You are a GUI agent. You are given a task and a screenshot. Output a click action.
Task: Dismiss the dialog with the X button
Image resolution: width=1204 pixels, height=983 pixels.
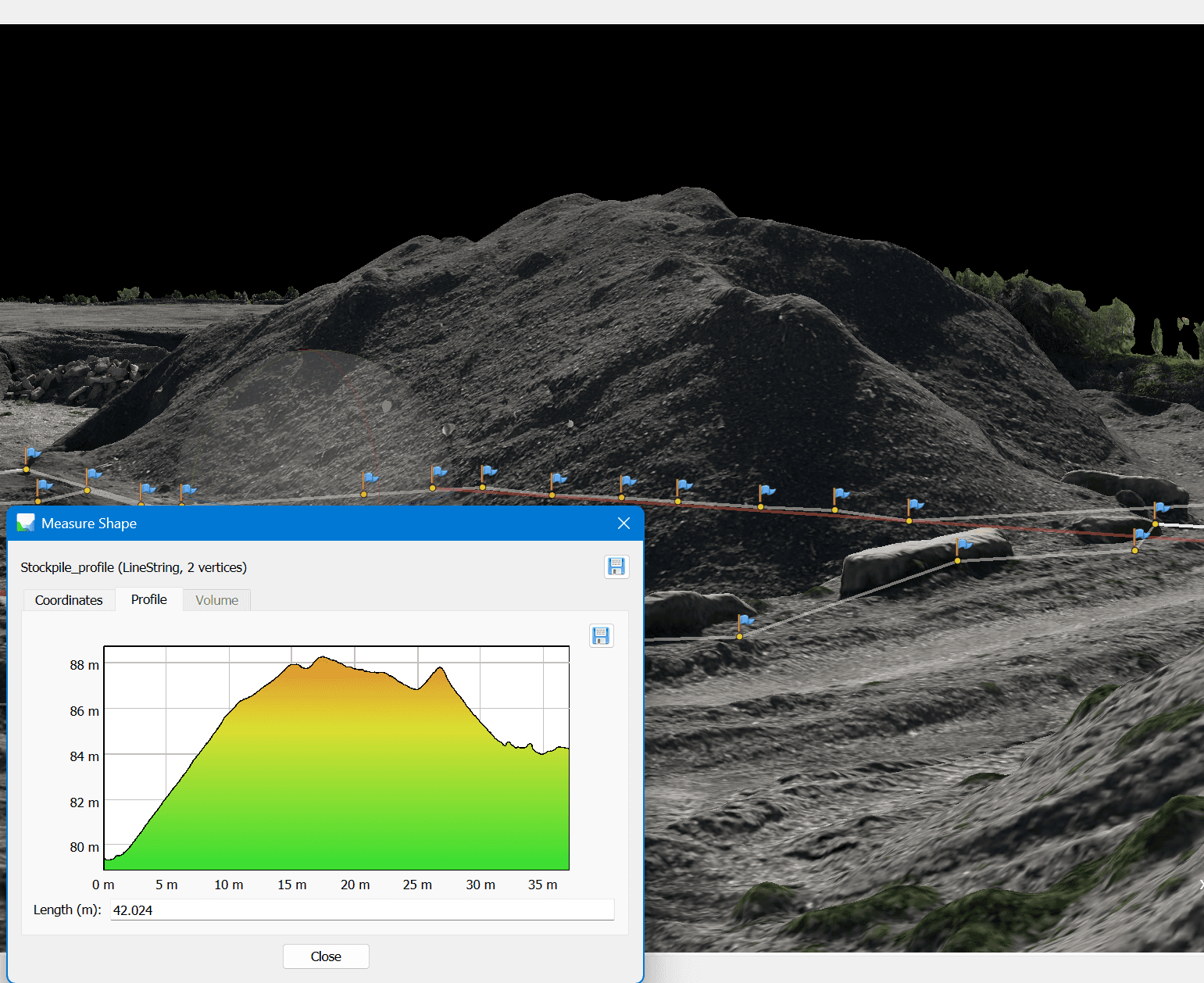coord(623,523)
